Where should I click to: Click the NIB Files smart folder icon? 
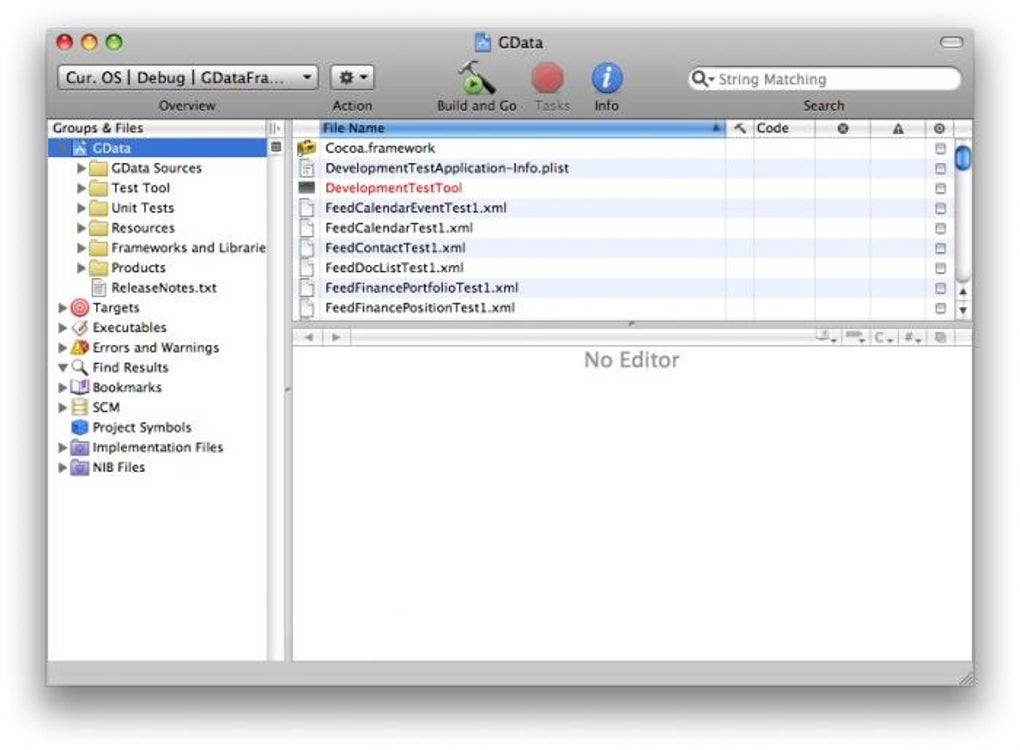click(x=79, y=468)
